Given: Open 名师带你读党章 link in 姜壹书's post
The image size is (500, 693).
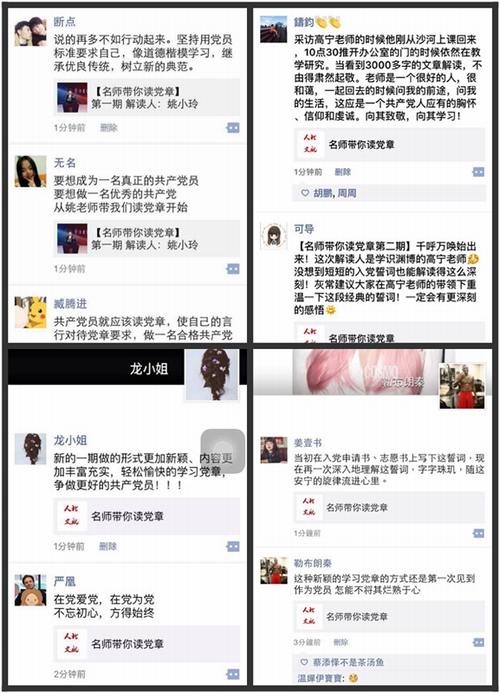Looking at the screenshot, I should (x=389, y=507).
